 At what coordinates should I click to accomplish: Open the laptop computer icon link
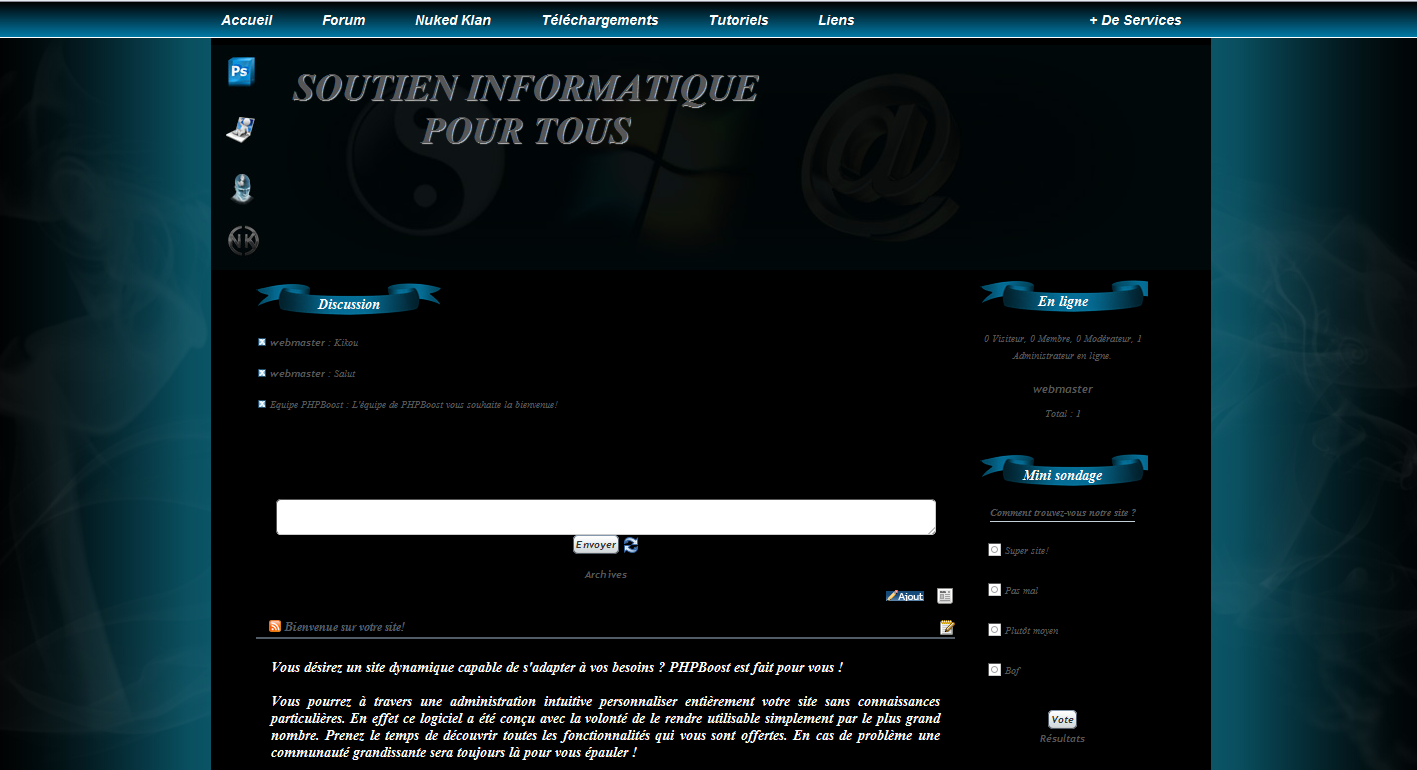point(241,130)
